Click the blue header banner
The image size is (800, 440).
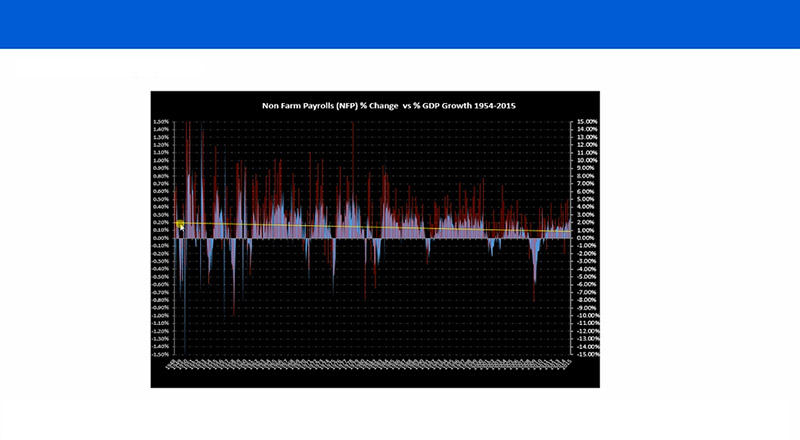[x=400, y=24]
